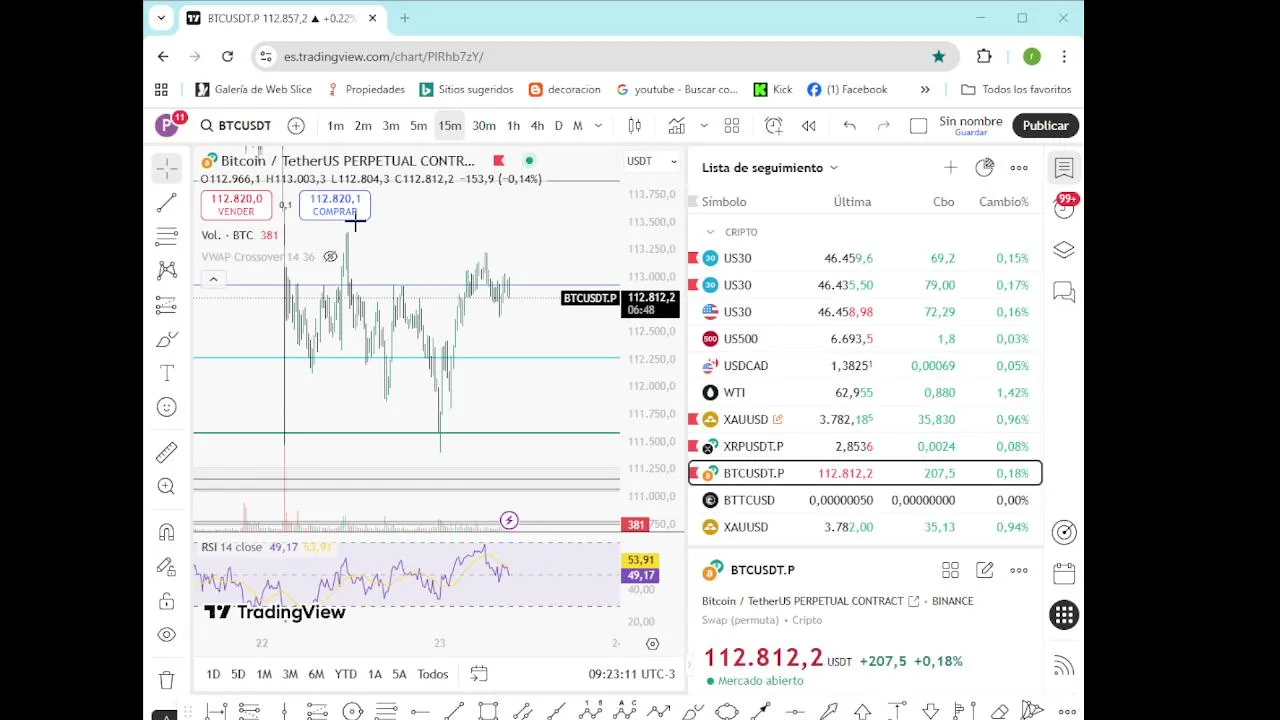The height and width of the screenshot is (720, 1280).
Task: Open the symbol search BTCUSDT
Action: coord(236,125)
